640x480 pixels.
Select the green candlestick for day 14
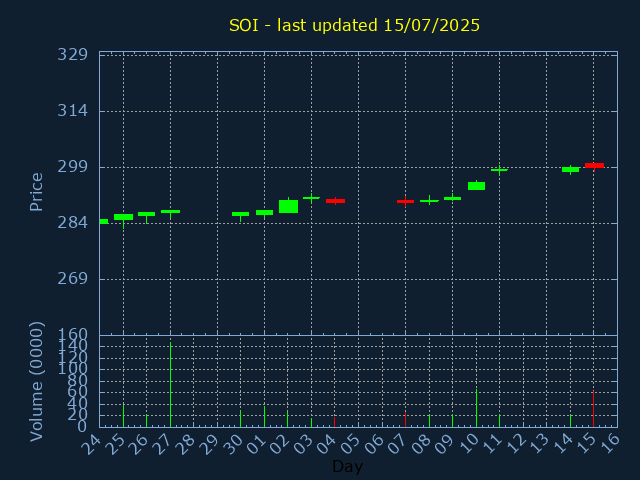point(570,169)
